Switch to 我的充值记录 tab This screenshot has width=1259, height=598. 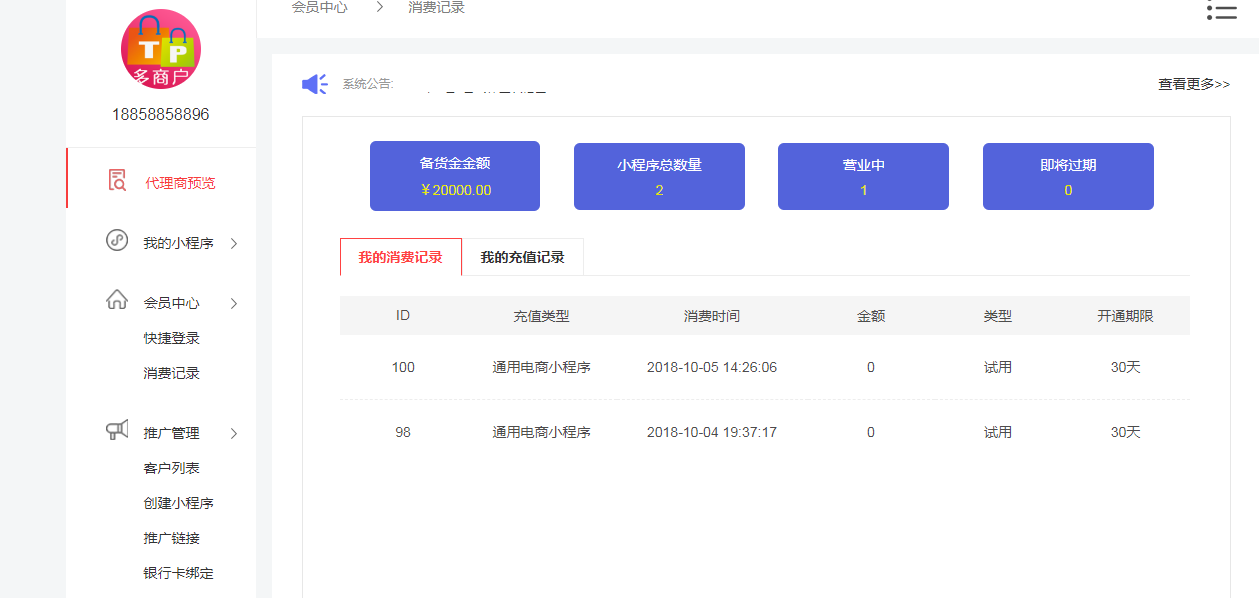point(522,257)
